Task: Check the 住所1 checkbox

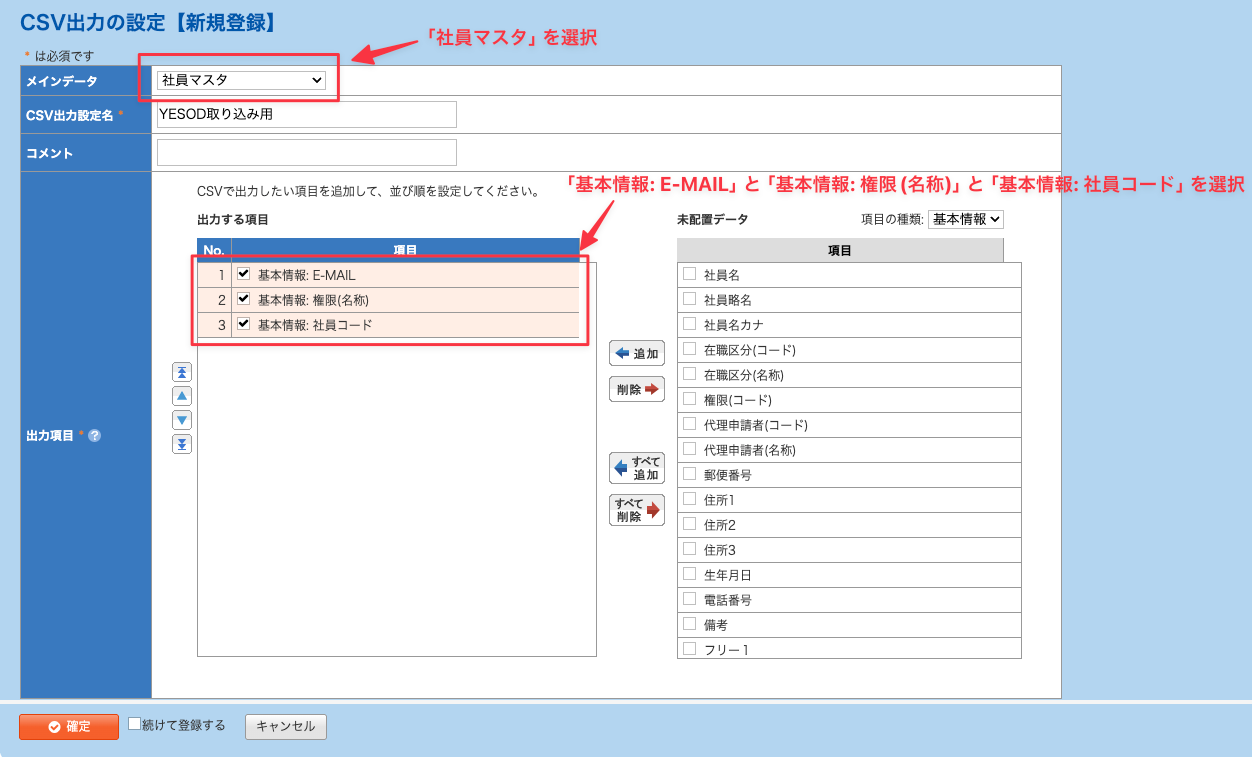Action: click(x=689, y=498)
